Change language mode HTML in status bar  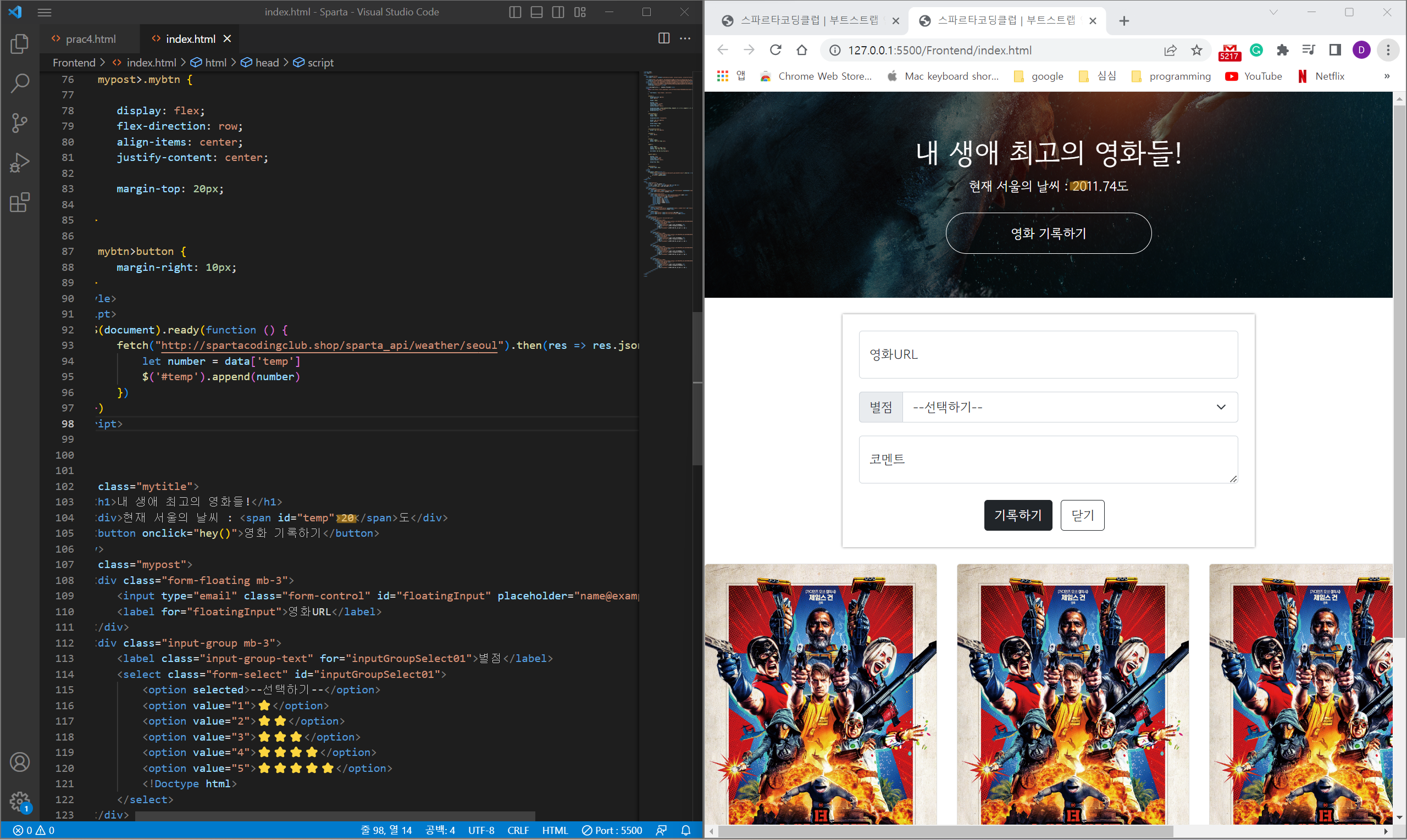[x=555, y=830]
